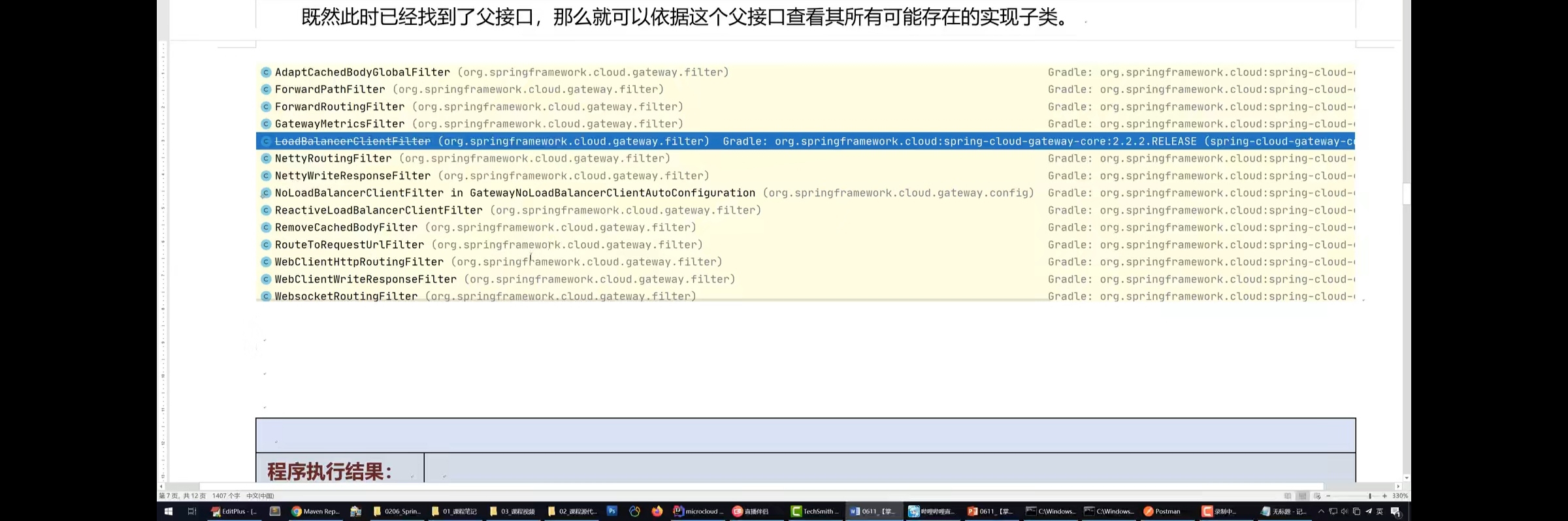
Task: Open Maven Repository Chrome window
Action: 316,511
